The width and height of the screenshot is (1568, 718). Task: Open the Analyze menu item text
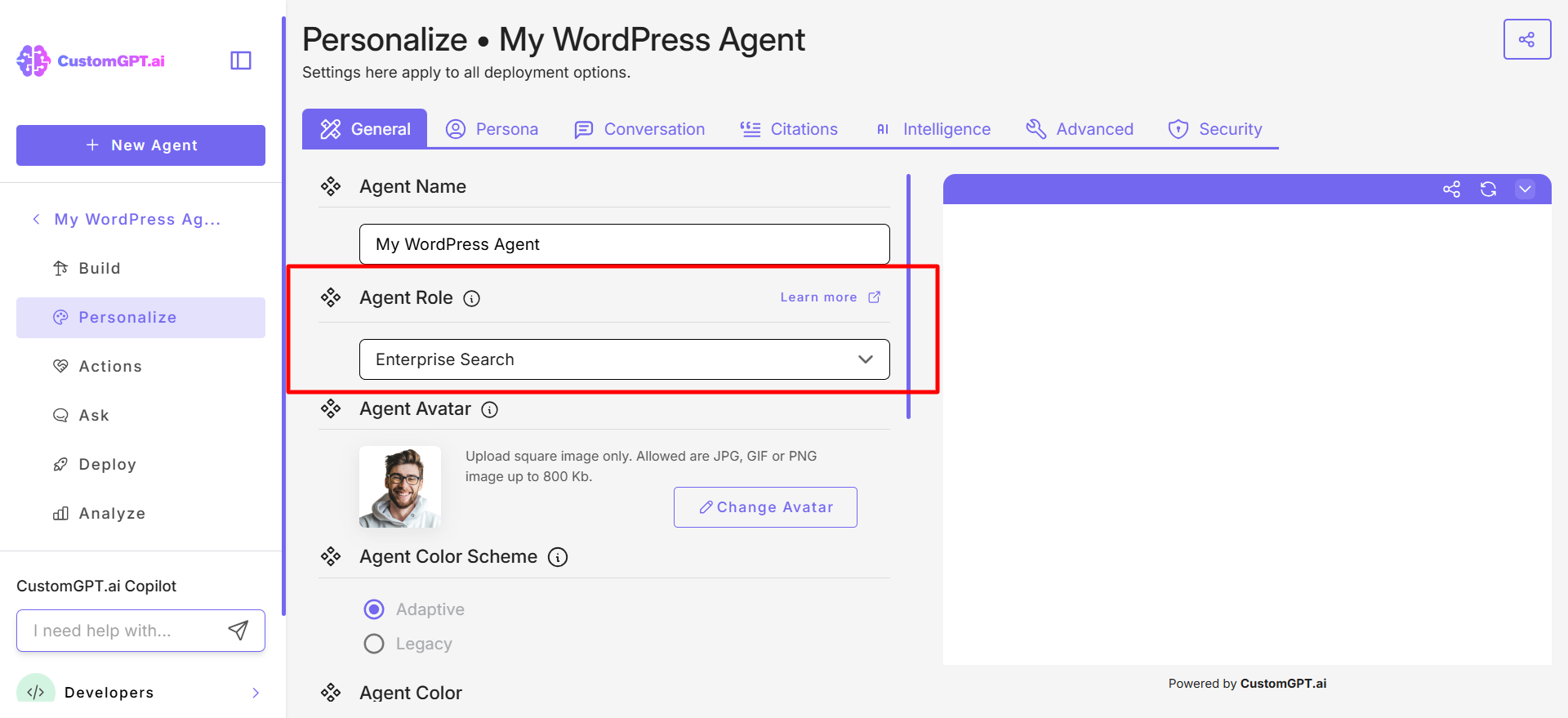pos(112,513)
